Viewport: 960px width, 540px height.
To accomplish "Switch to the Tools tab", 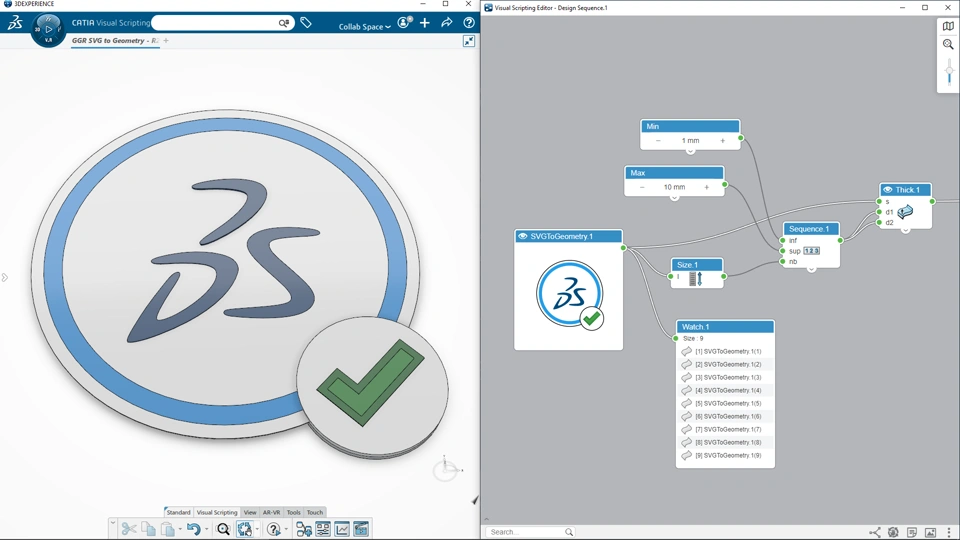I will click(294, 512).
